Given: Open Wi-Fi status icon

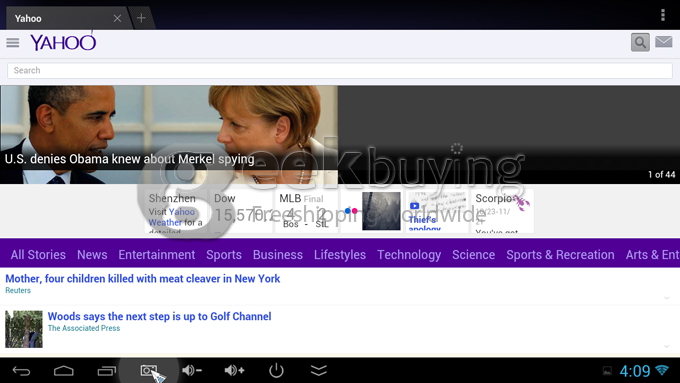Looking at the screenshot, I should tap(662, 370).
